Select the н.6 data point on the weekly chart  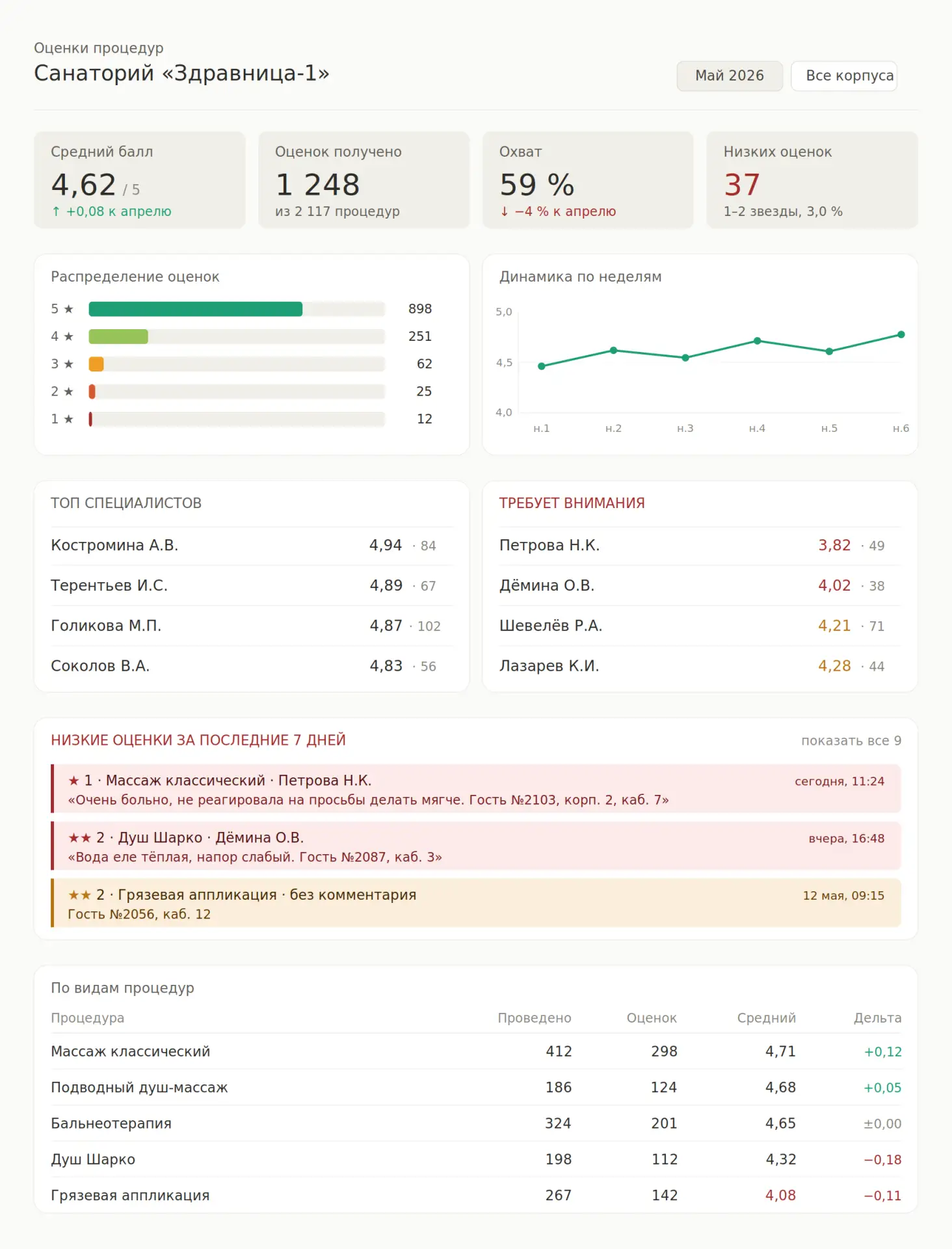coord(901,334)
